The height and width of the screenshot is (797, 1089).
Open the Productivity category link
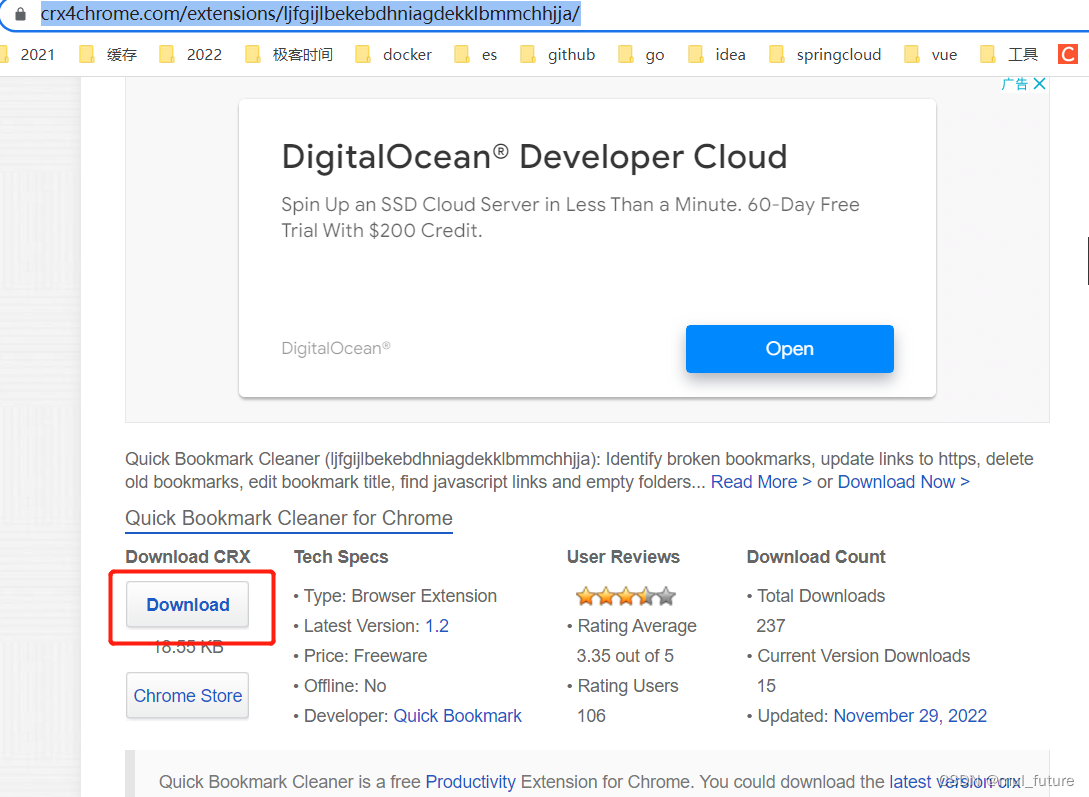coord(470,782)
